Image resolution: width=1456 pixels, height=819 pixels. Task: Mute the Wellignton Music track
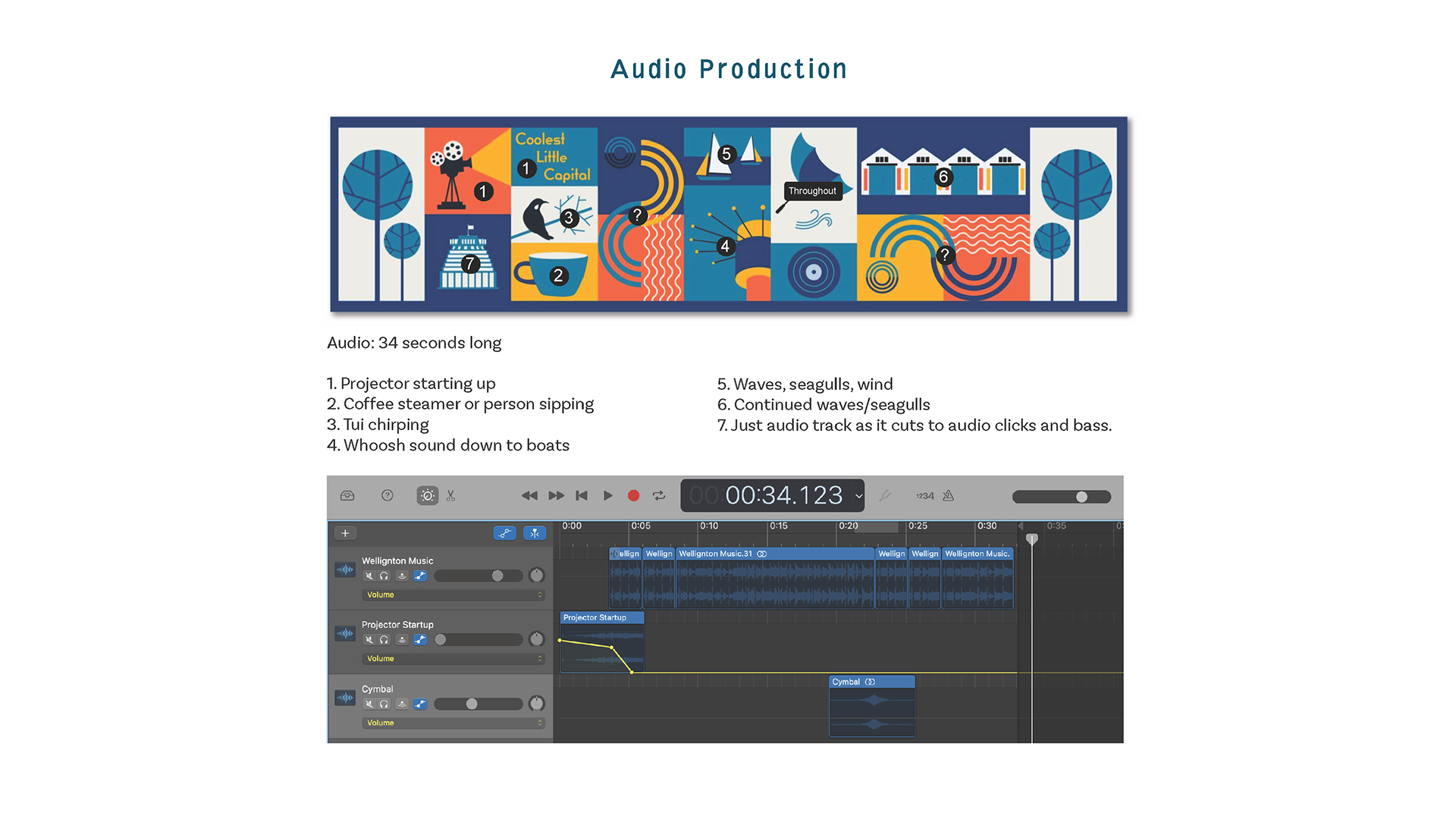click(369, 576)
